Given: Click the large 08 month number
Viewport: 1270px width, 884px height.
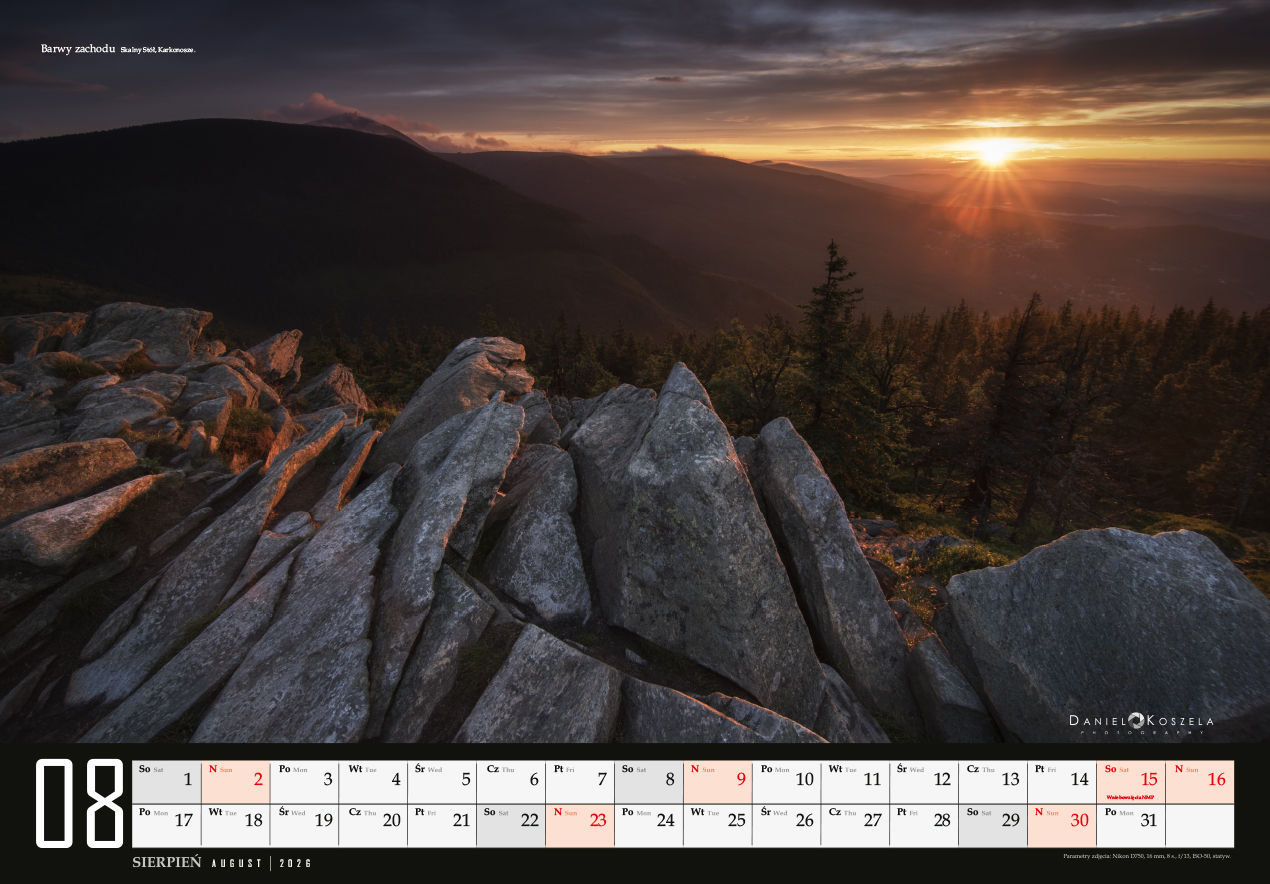Looking at the screenshot, I should (x=80, y=803).
